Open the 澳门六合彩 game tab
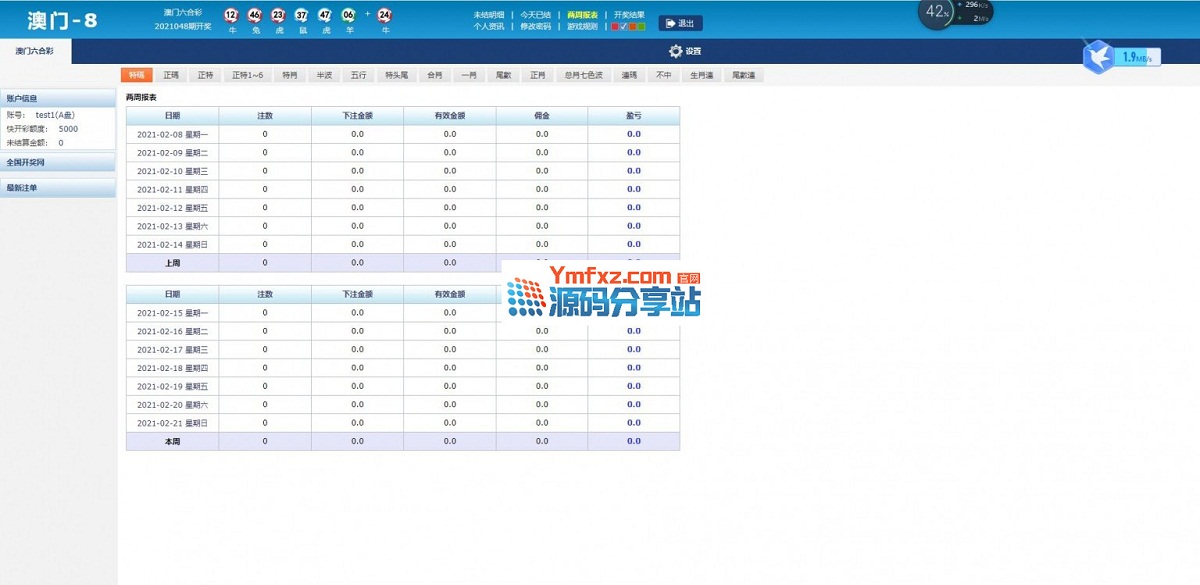Image resolution: width=1200 pixels, height=585 pixels. (x=35, y=50)
